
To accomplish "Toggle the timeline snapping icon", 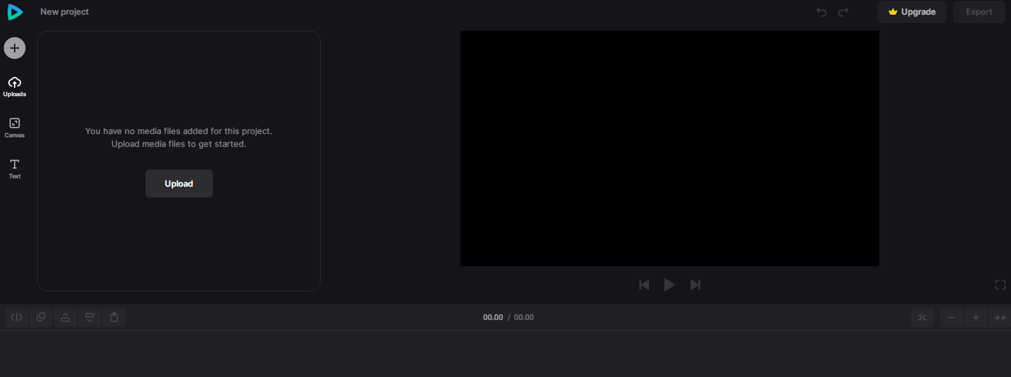I will (x=922, y=317).
